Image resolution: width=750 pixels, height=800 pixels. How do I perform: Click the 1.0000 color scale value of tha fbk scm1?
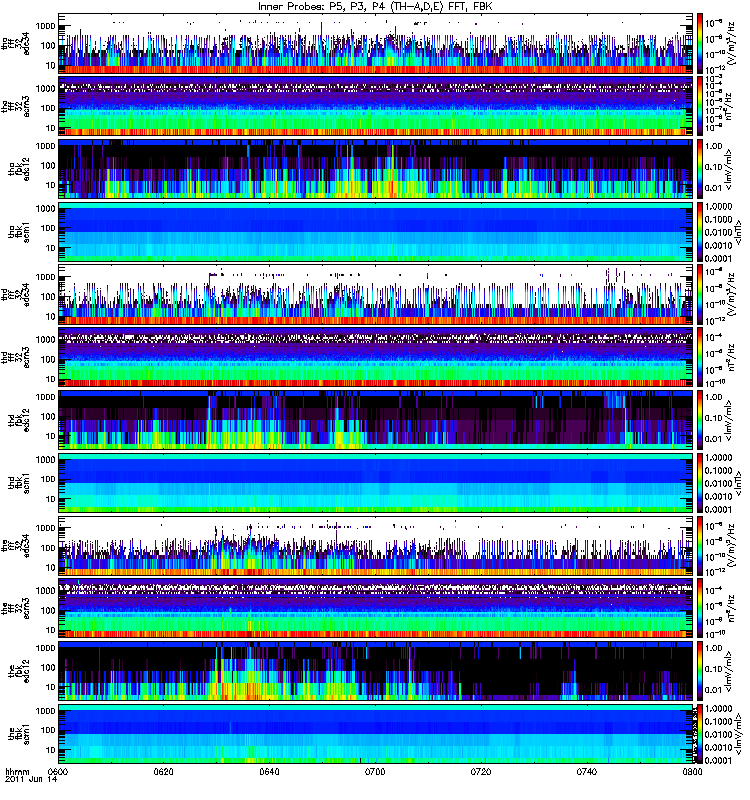coord(718,207)
